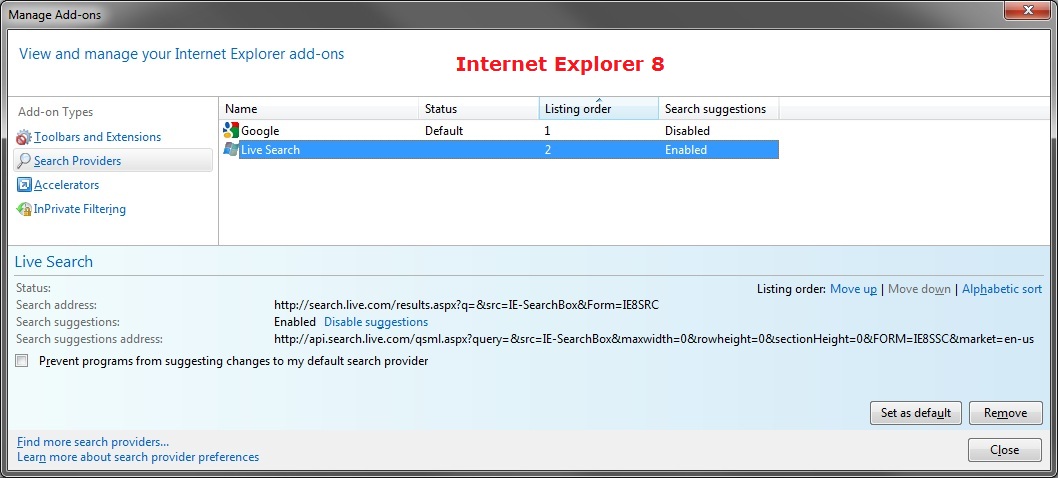
Task: Sort by Name column header
Action: [318, 109]
